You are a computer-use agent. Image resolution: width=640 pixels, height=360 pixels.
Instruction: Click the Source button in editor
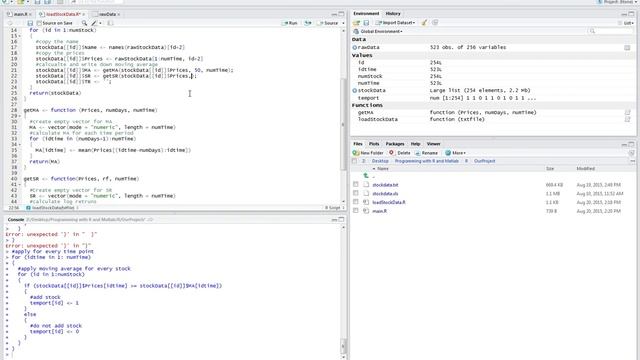328,23
